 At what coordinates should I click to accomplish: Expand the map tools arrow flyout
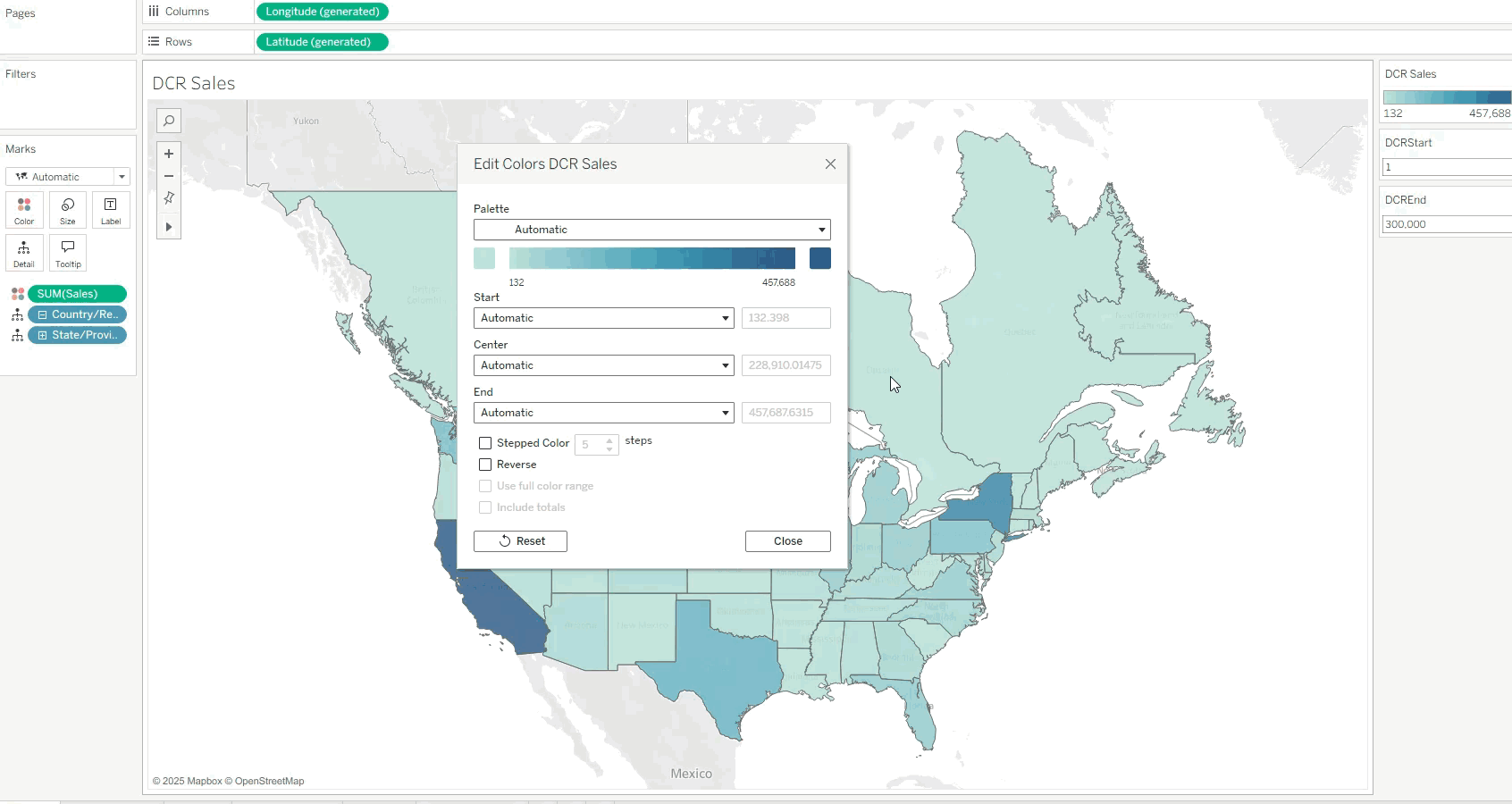pos(169,227)
